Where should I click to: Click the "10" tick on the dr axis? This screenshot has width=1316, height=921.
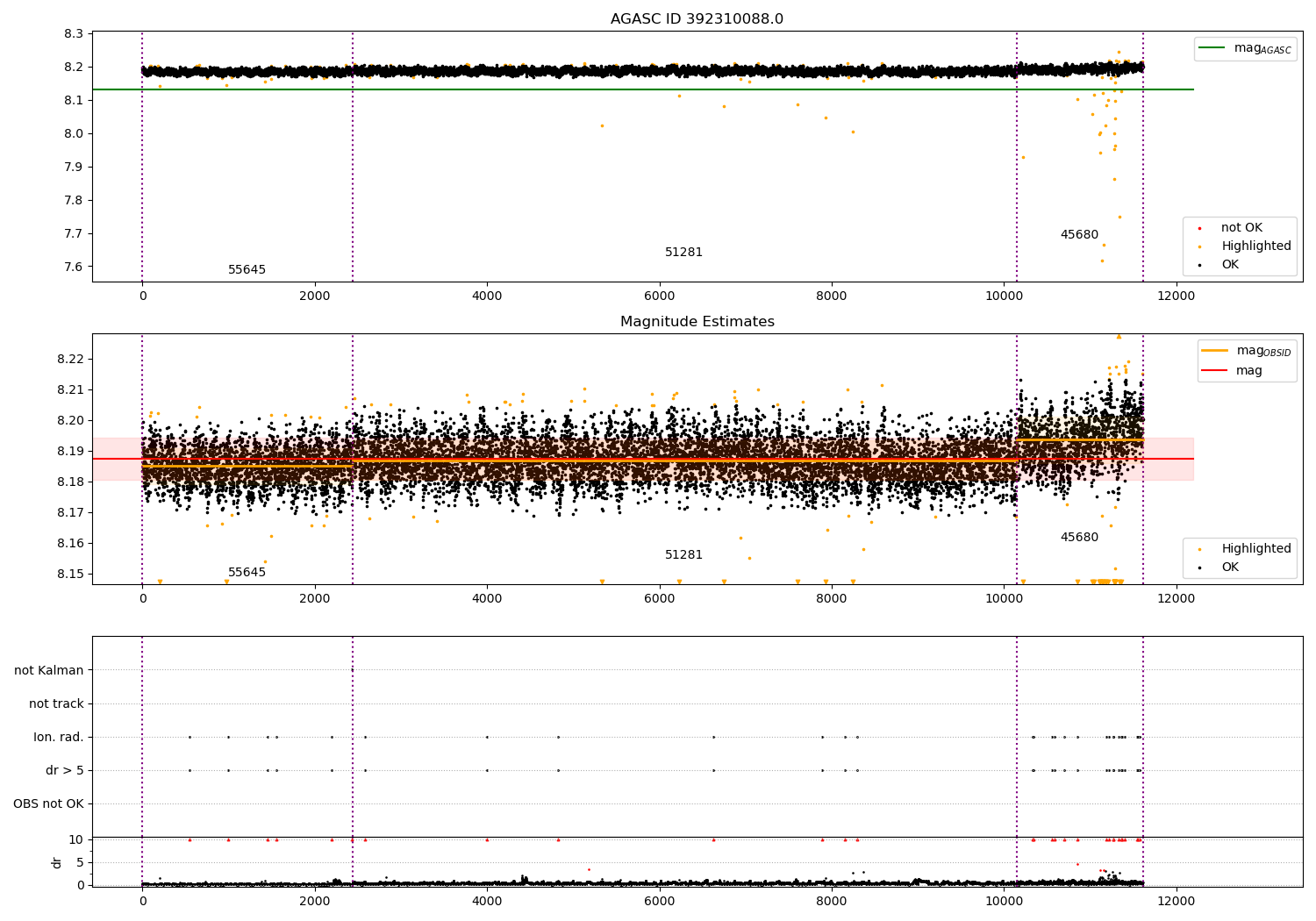point(76,840)
